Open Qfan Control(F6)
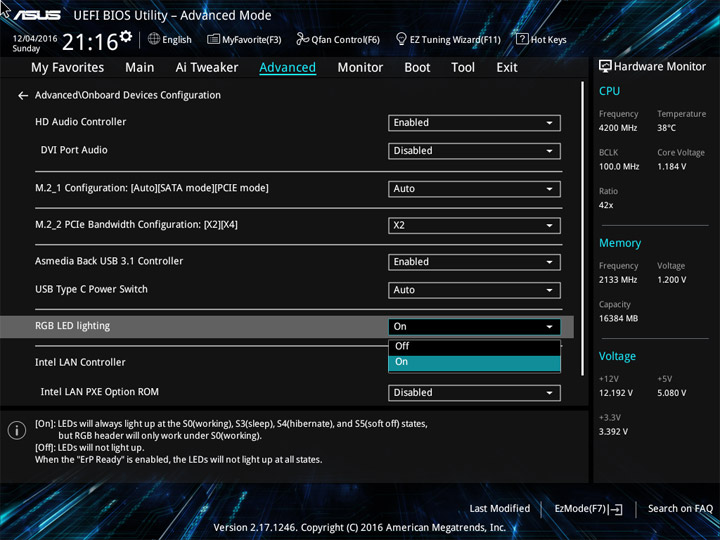 pos(338,39)
